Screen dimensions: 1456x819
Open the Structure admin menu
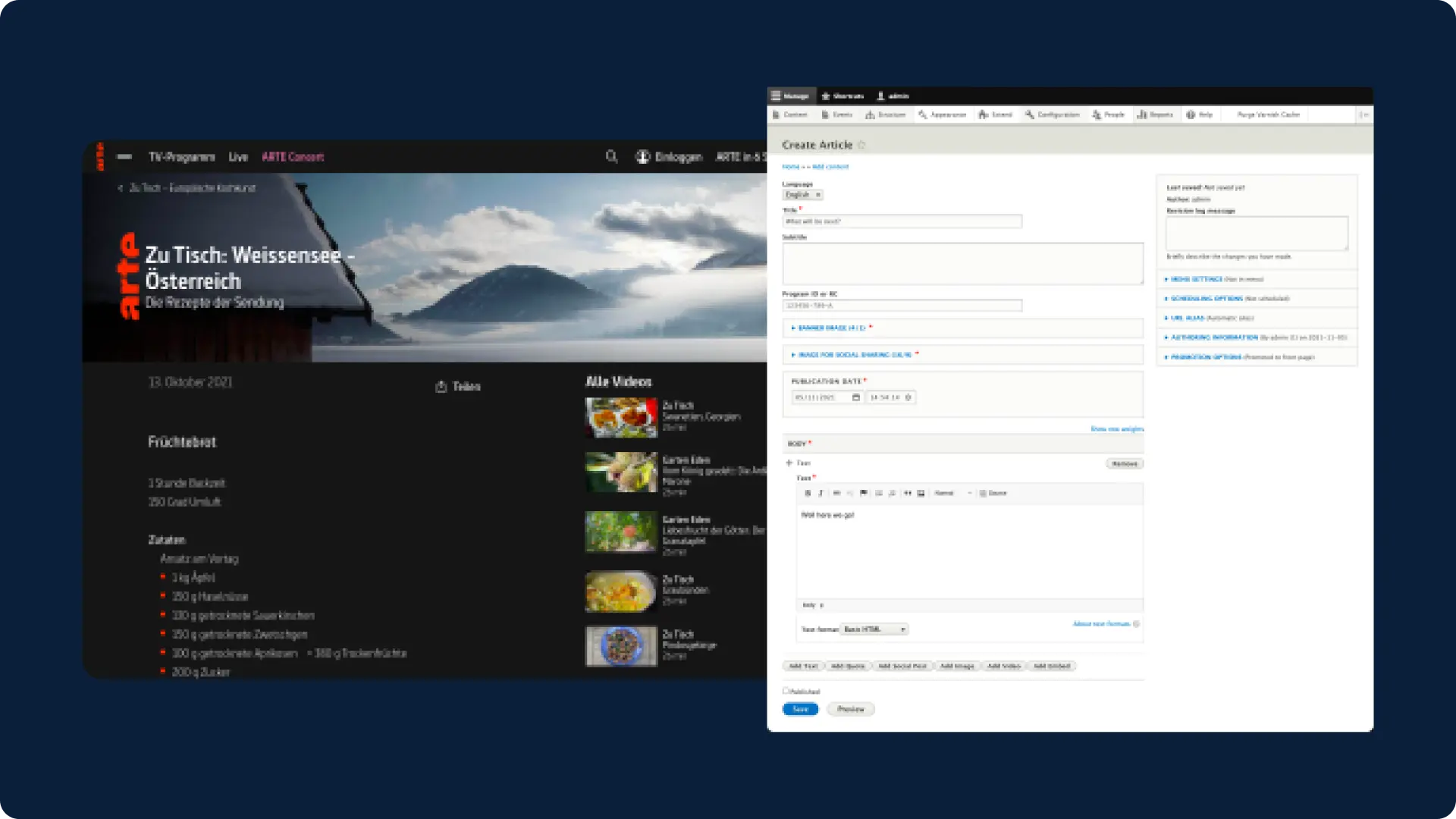pos(886,115)
